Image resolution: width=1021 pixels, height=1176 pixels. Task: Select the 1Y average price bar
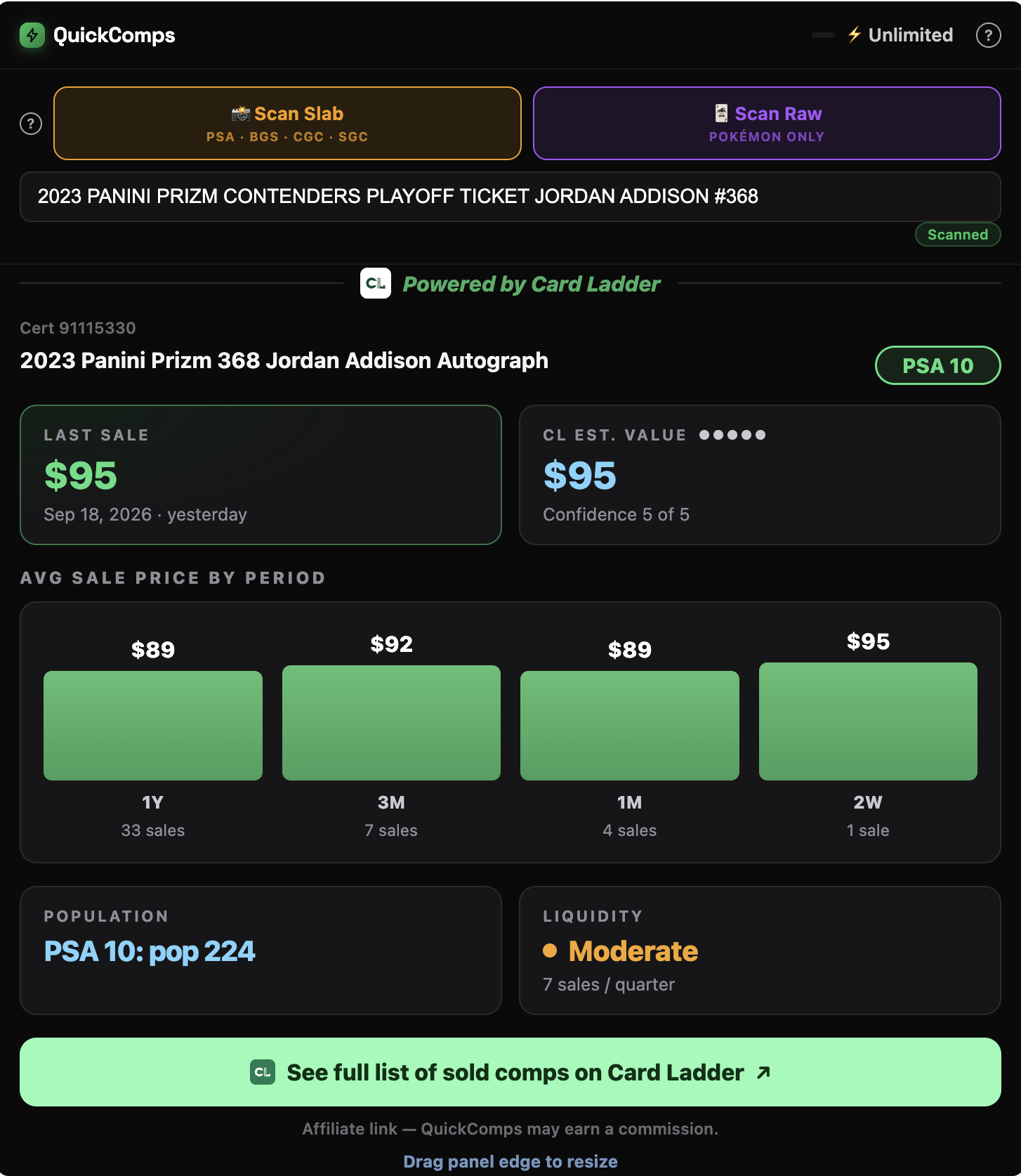(x=153, y=725)
